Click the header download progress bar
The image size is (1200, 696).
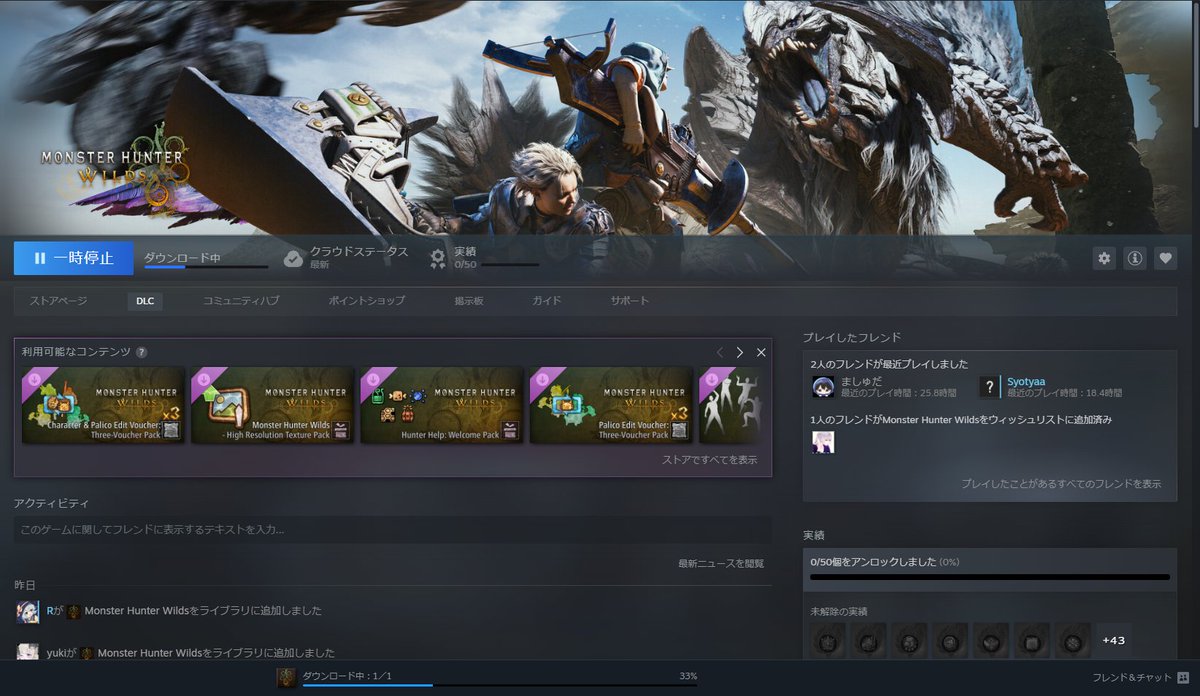coord(206,267)
